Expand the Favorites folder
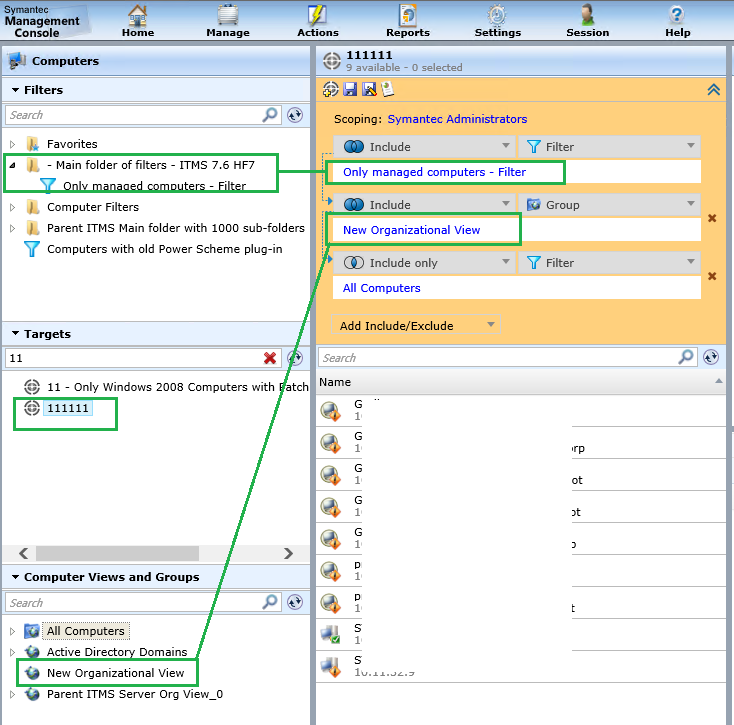 point(13,144)
